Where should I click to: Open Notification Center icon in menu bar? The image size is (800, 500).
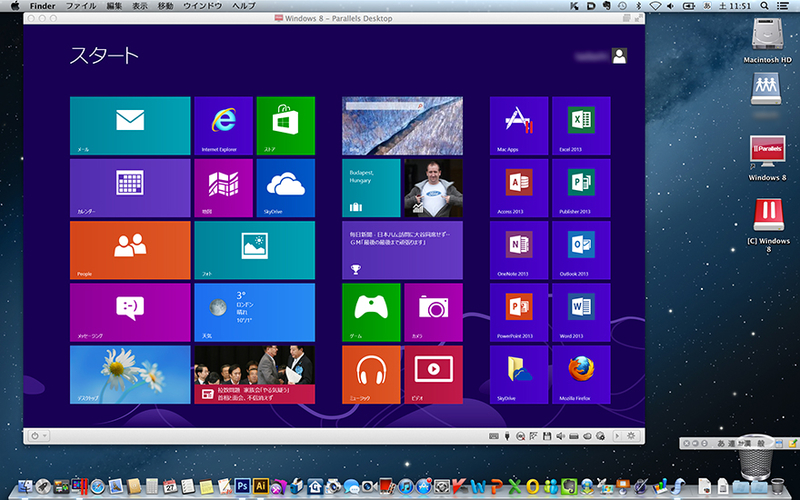782,6
